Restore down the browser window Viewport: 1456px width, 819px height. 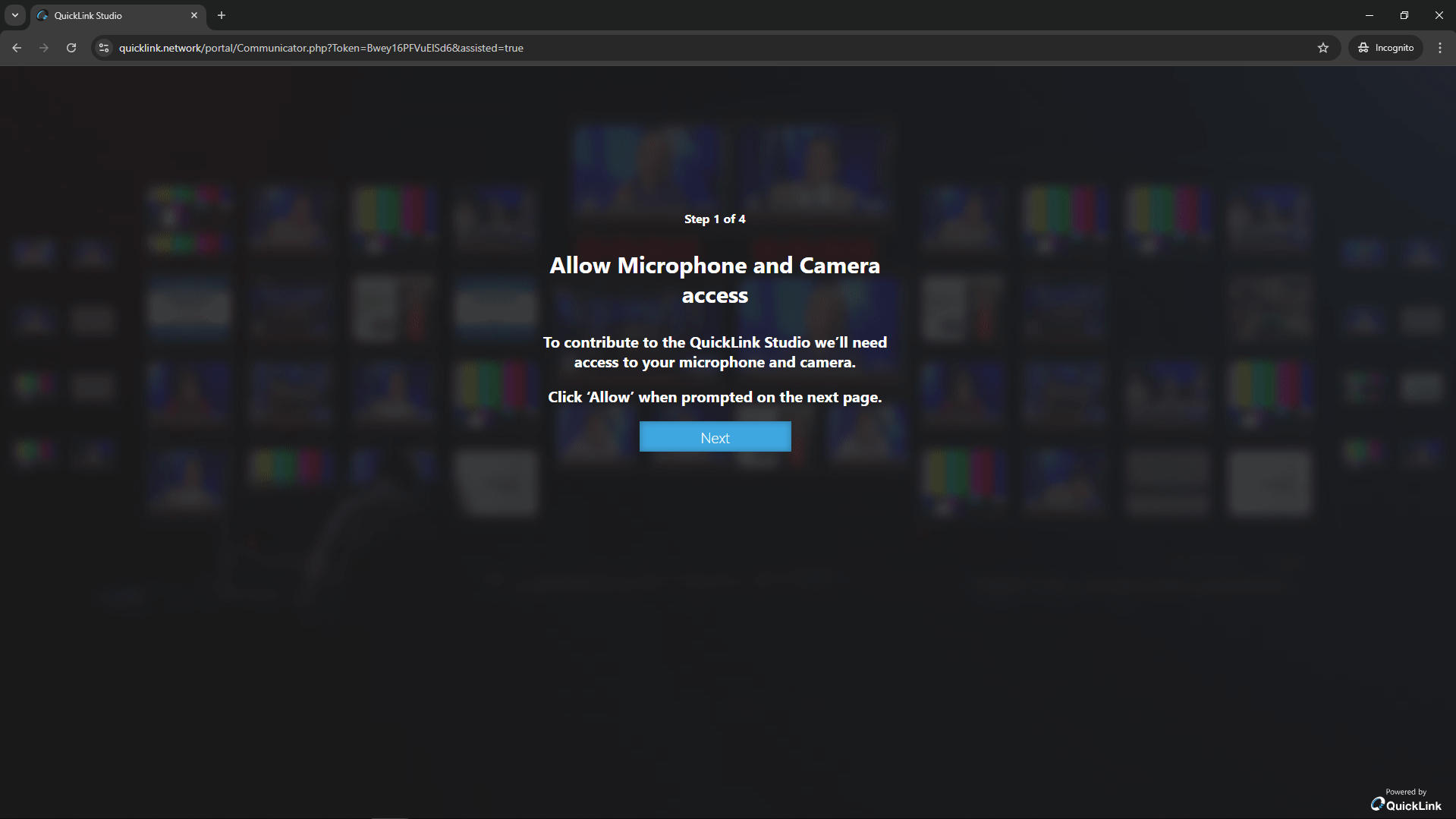click(1404, 15)
